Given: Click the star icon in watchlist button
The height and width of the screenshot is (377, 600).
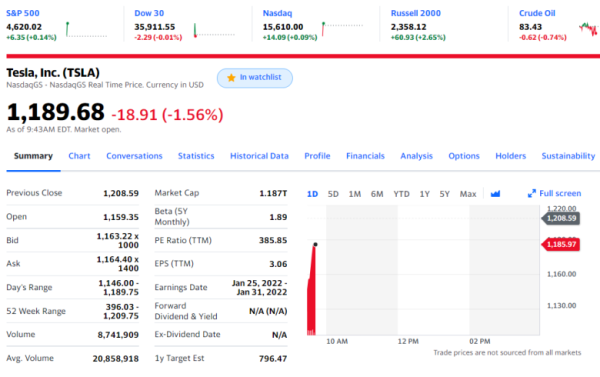Looking at the screenshot, I should click(x=231, y=78).
